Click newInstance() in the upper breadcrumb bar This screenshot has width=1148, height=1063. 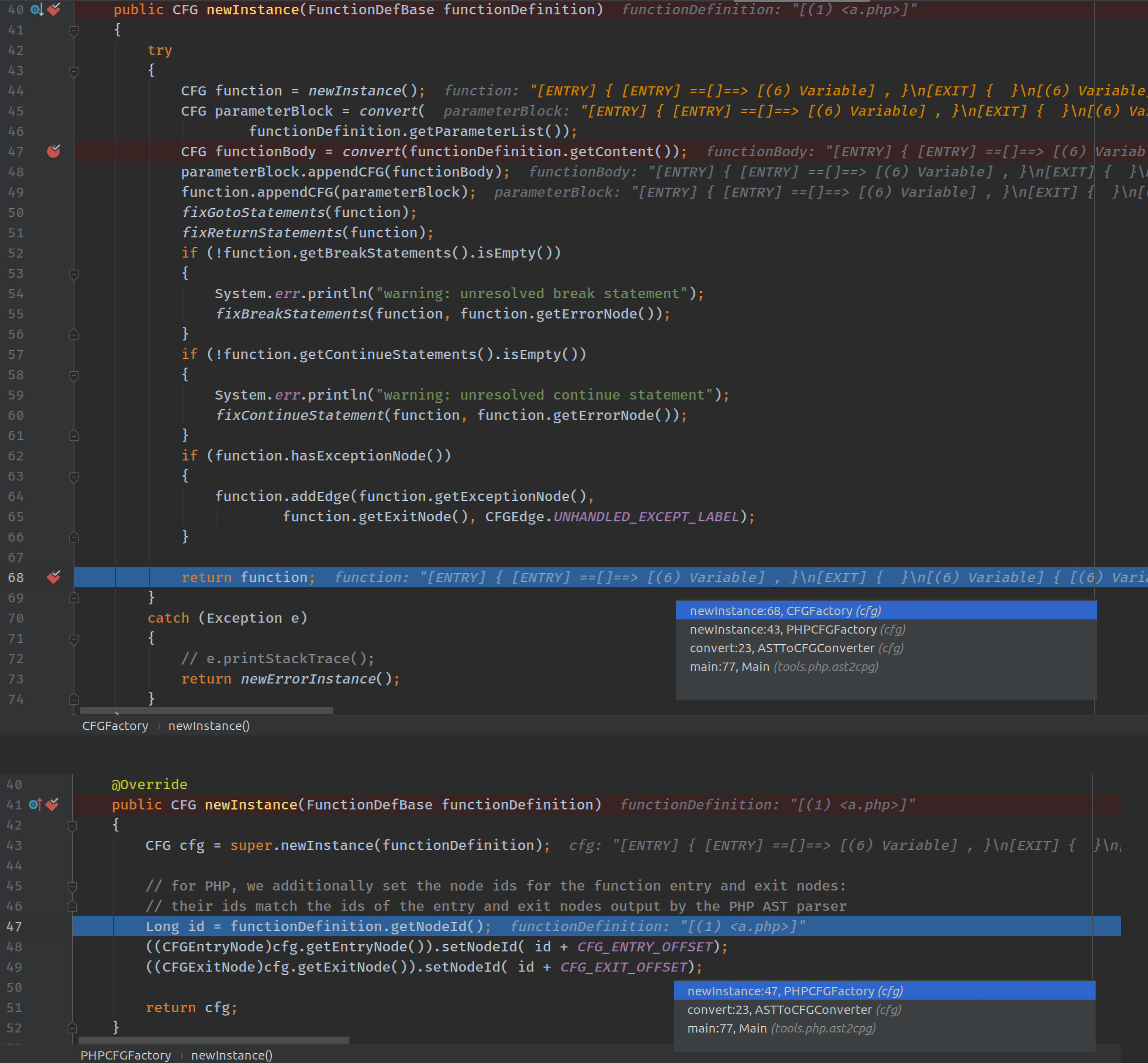click(x=209, y=725)
